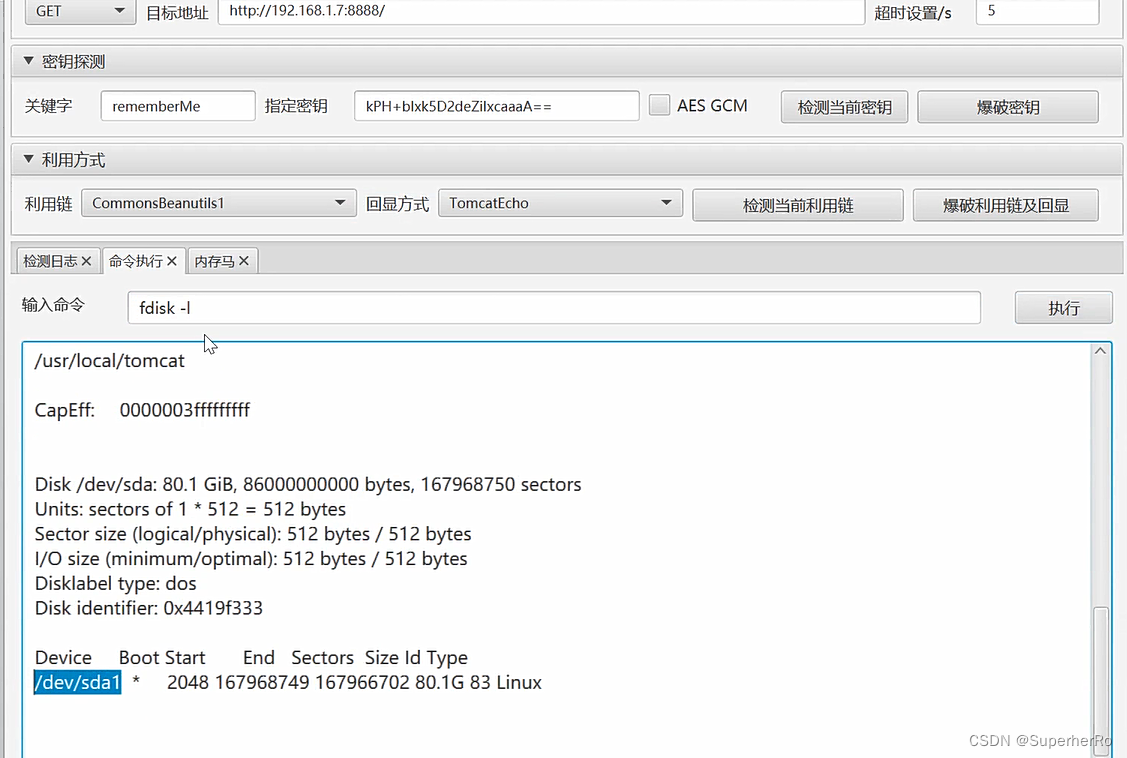This screenshot has width=1127, height=758.
Task: Click the rememberMe keyword field
Action: [x=178, y=106]
